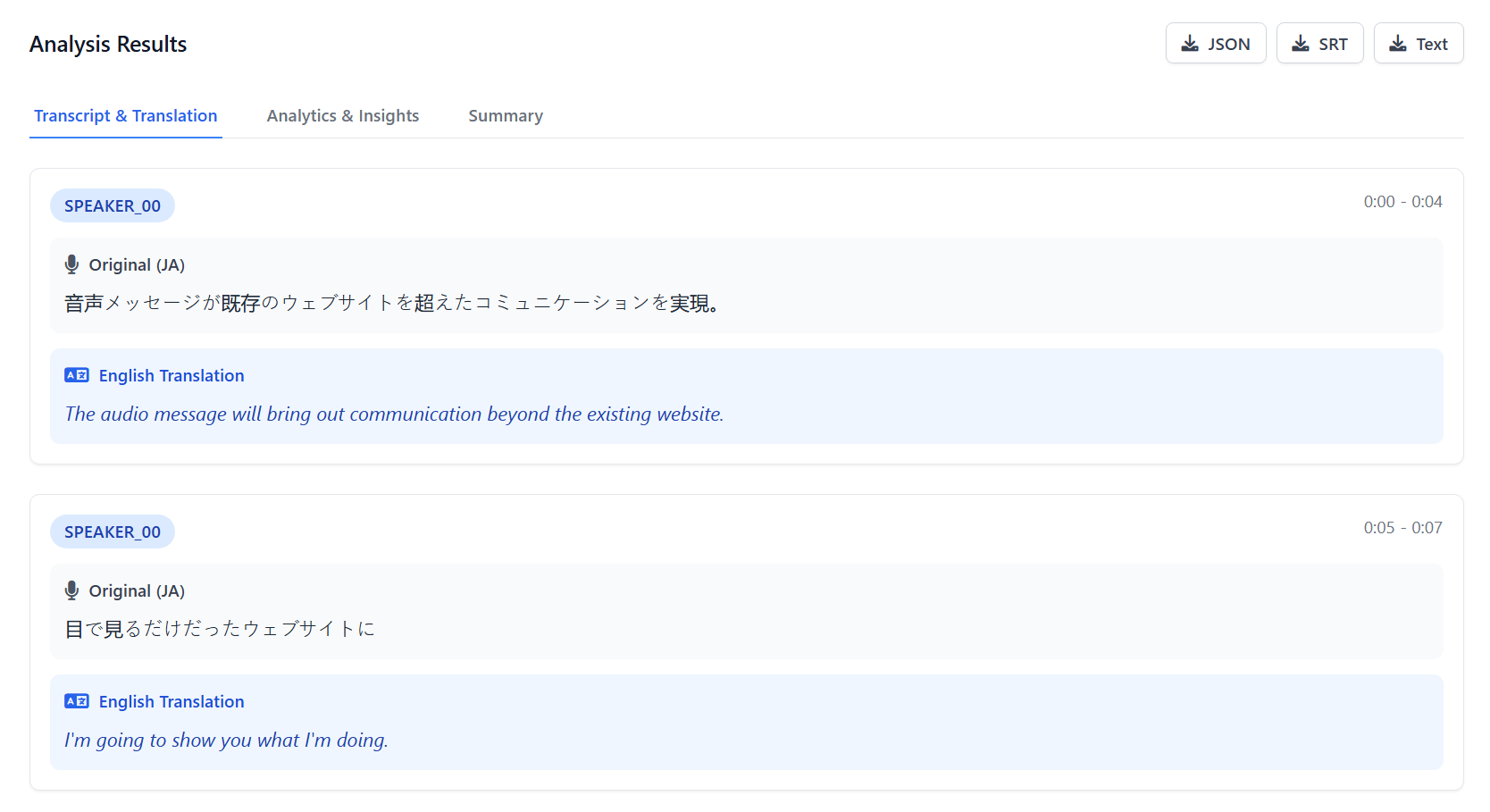Viewport: 1490px width, 812px height.
Task: Click the Analysis Results heading
Action: pos(107,43)
